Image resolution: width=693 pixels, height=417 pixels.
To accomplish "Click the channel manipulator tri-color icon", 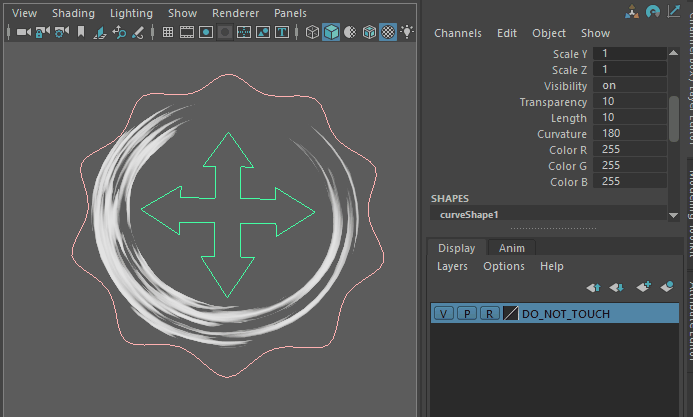I will [x=632, y=12].
